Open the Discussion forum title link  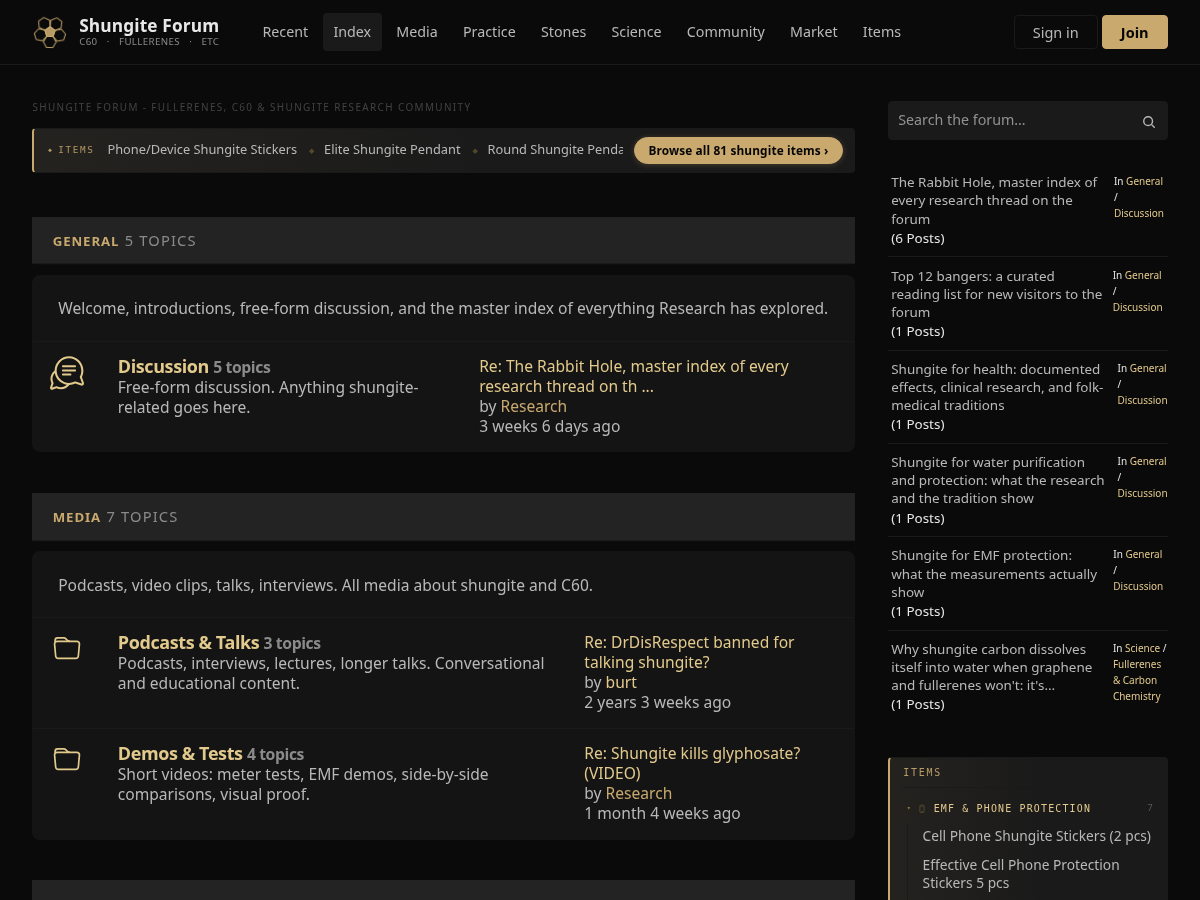[x=163, y=367]
